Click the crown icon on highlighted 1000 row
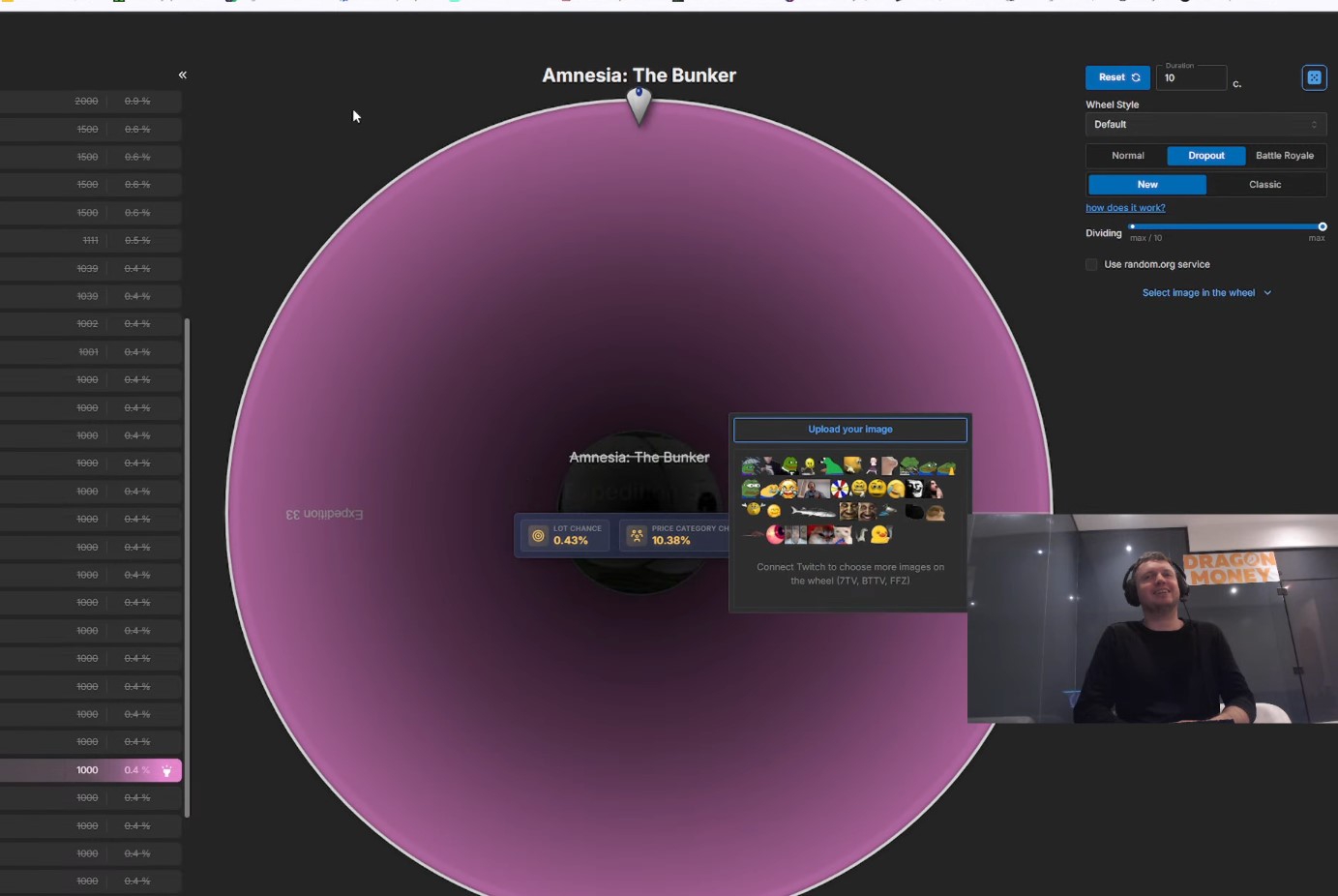Screen dimensions: 1338x896 [x=166, y=770]
